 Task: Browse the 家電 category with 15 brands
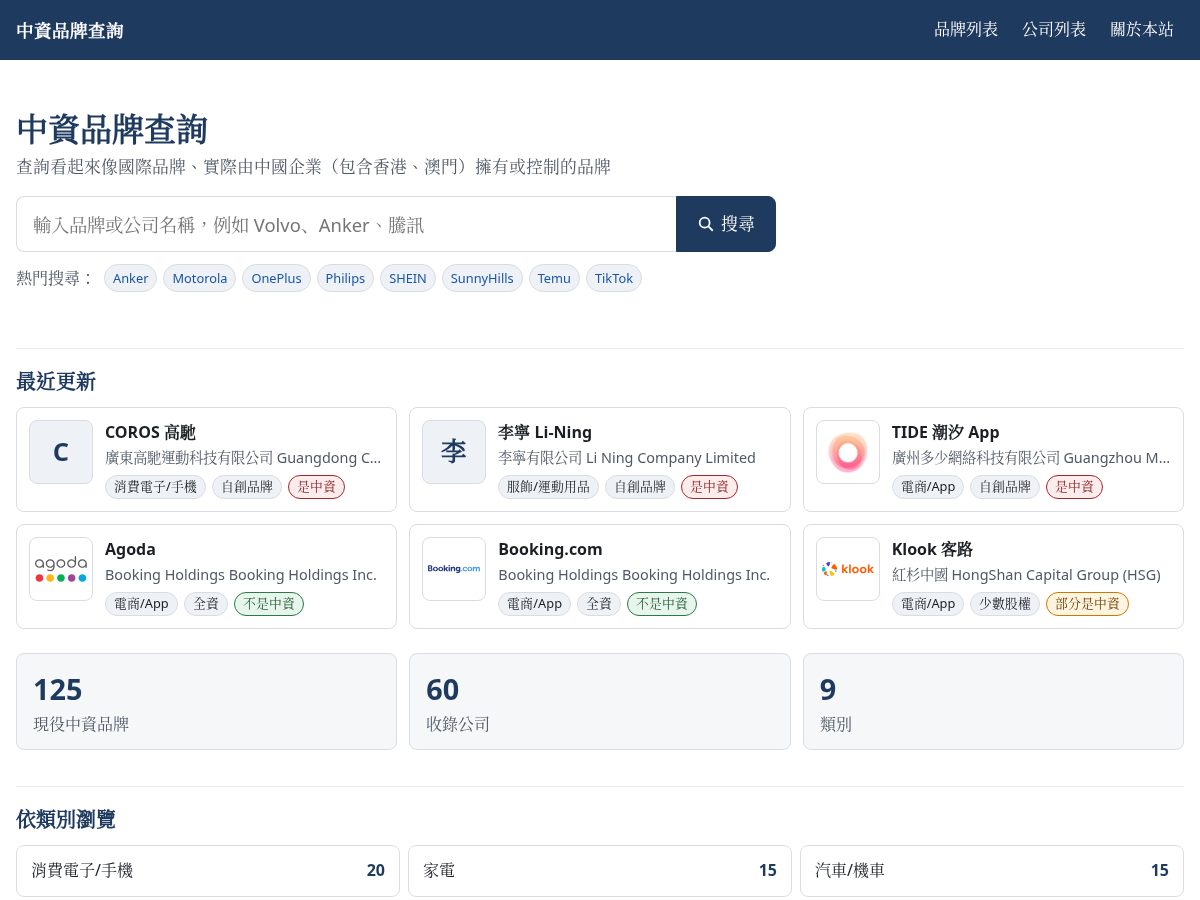600,870
